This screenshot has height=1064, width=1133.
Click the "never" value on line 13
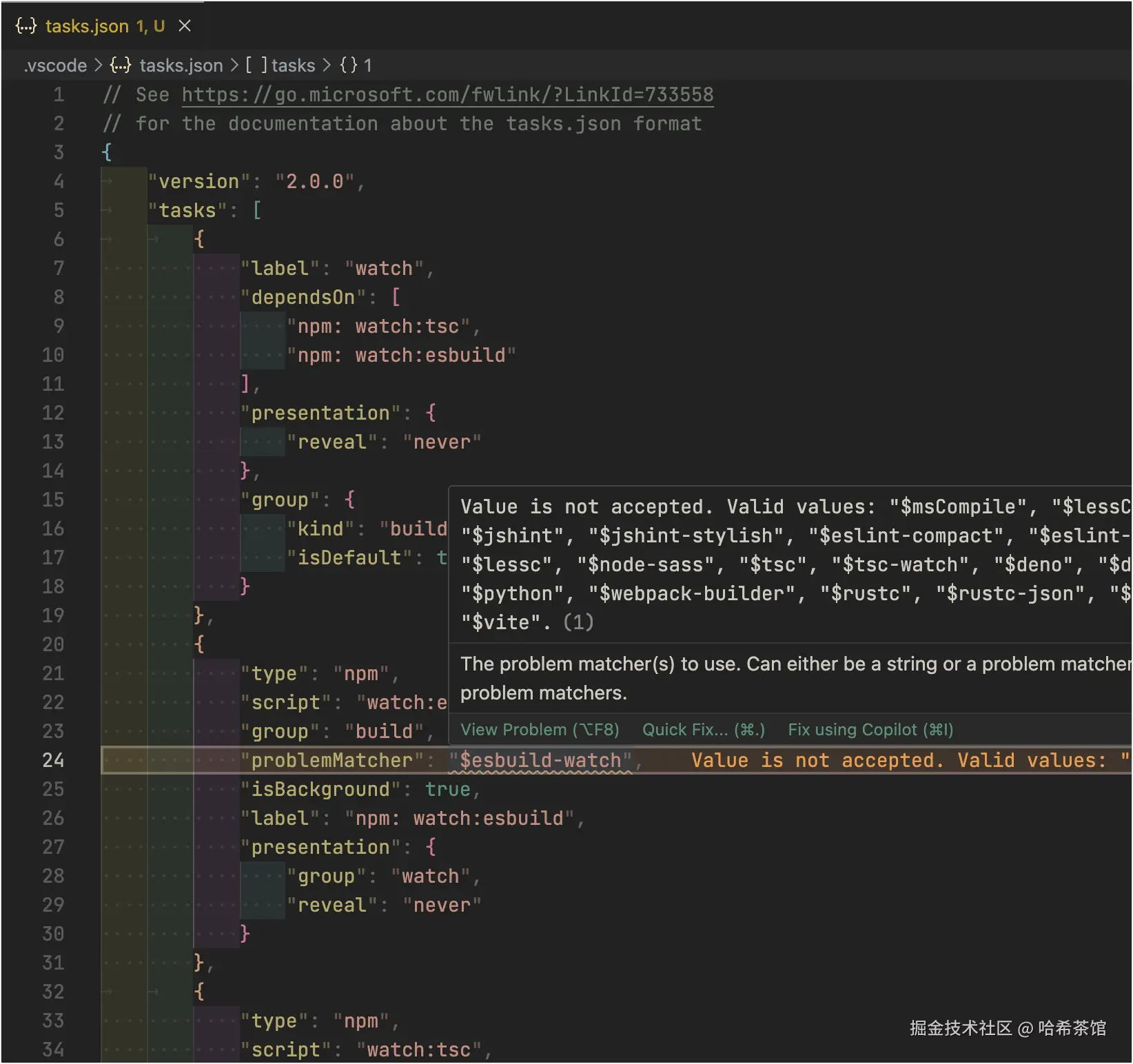[x=442, y=442]
